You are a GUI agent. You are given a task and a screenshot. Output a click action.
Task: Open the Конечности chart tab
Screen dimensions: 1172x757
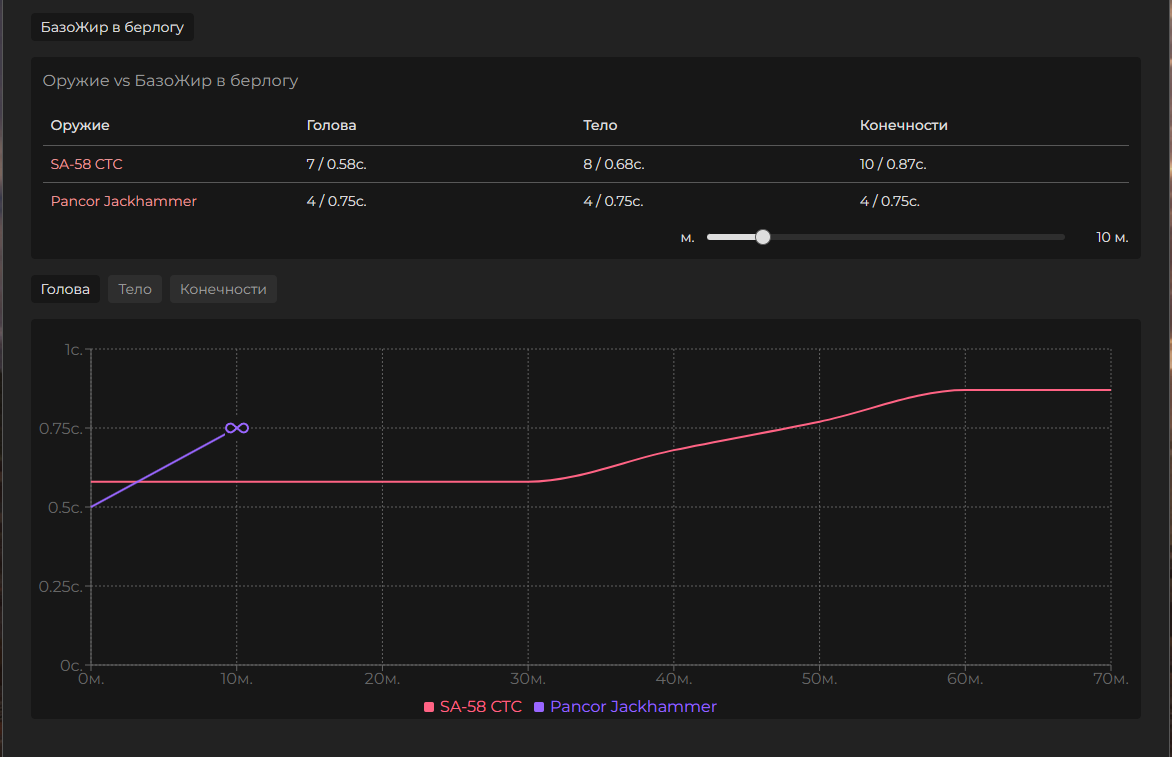[x=223, y=289]
